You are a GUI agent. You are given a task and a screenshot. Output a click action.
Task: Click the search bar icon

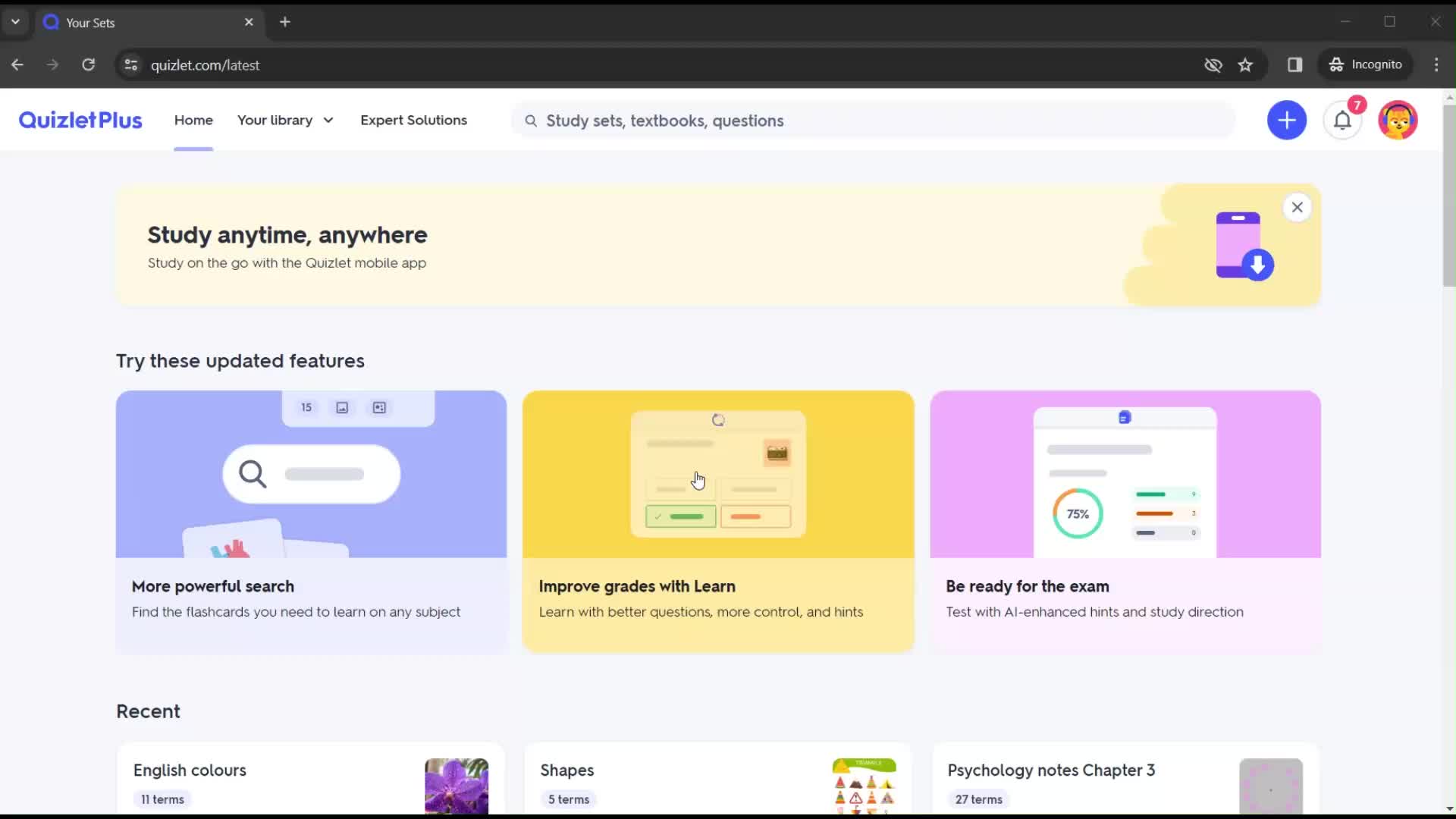[x=530, y=120]
